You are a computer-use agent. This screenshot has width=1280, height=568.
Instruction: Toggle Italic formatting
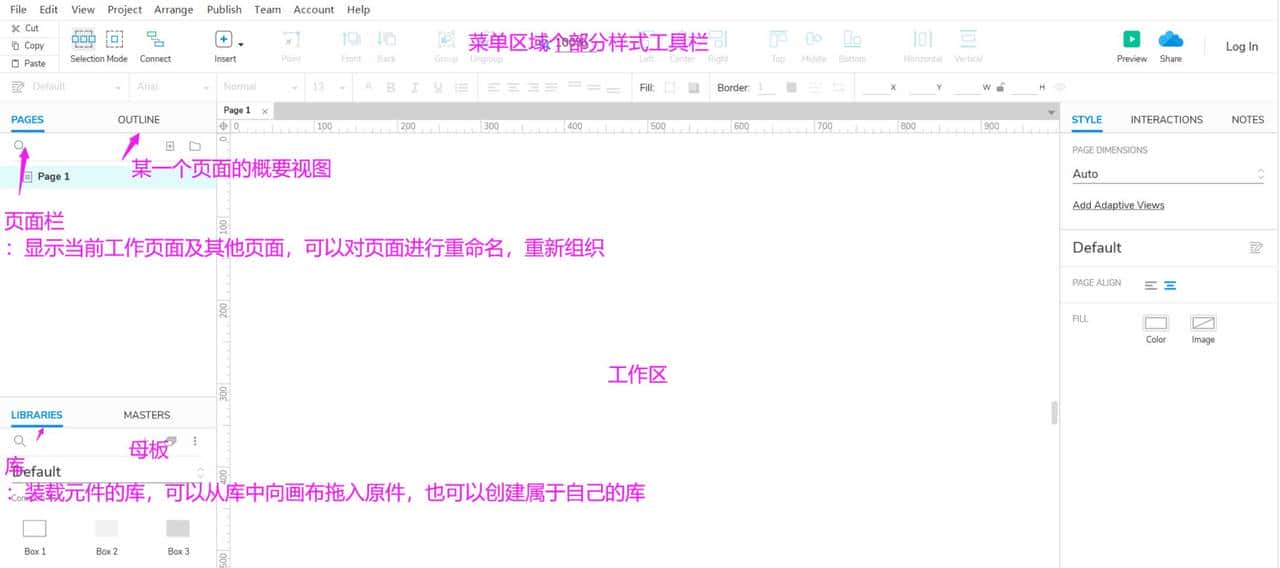point(415,88)
